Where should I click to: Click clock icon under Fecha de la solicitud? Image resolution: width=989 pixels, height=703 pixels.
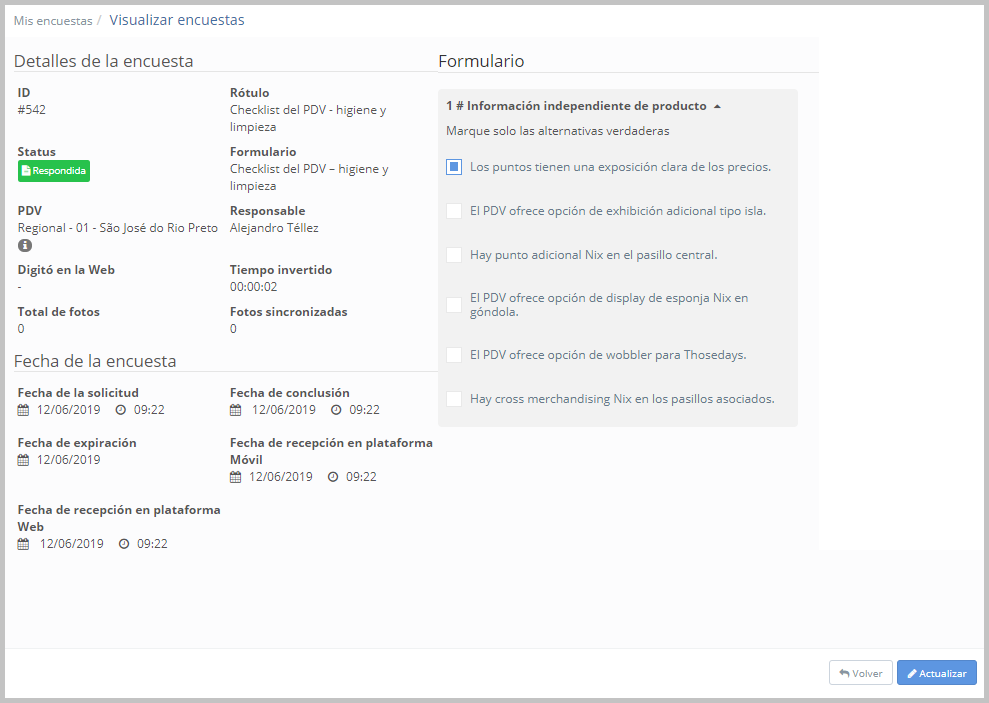click(x=120, y=410)
